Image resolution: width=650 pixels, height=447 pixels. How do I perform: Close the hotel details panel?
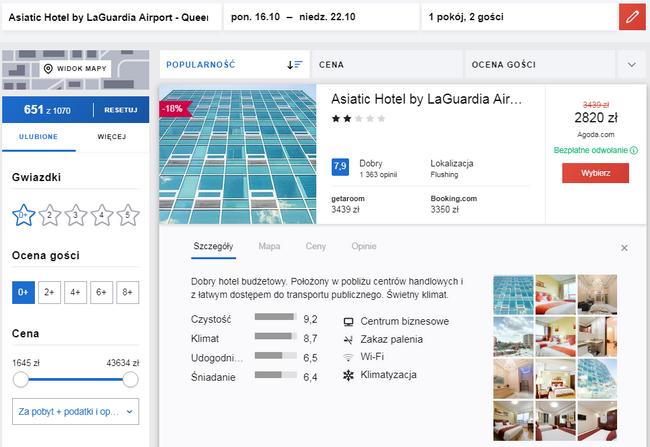(624, 247)
